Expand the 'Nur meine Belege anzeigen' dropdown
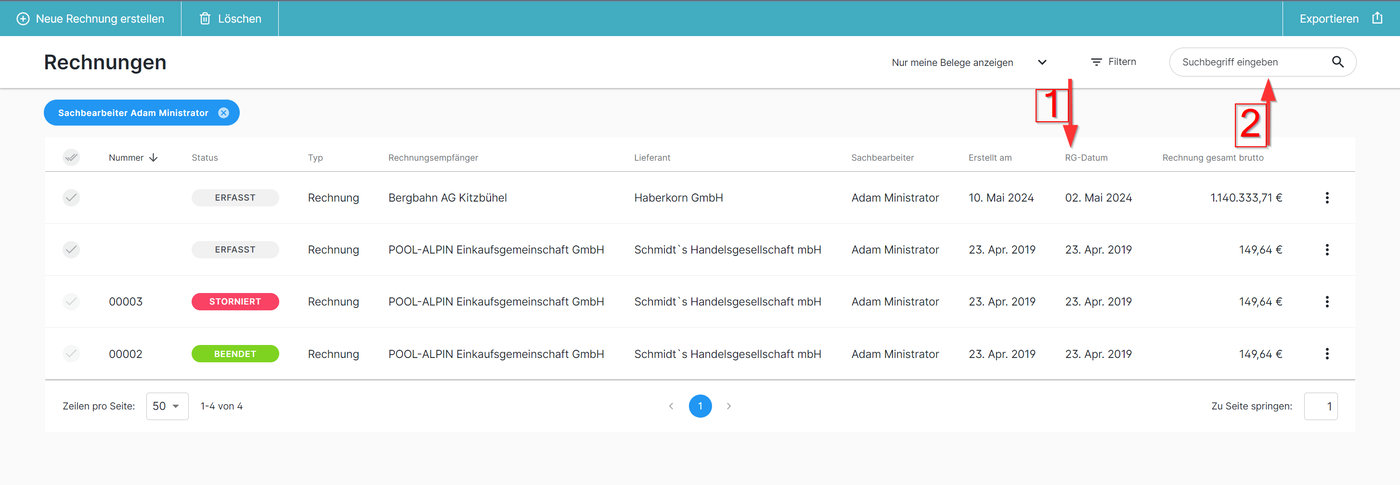This screenshot has width=1400, height=485. coord(1042,62)
